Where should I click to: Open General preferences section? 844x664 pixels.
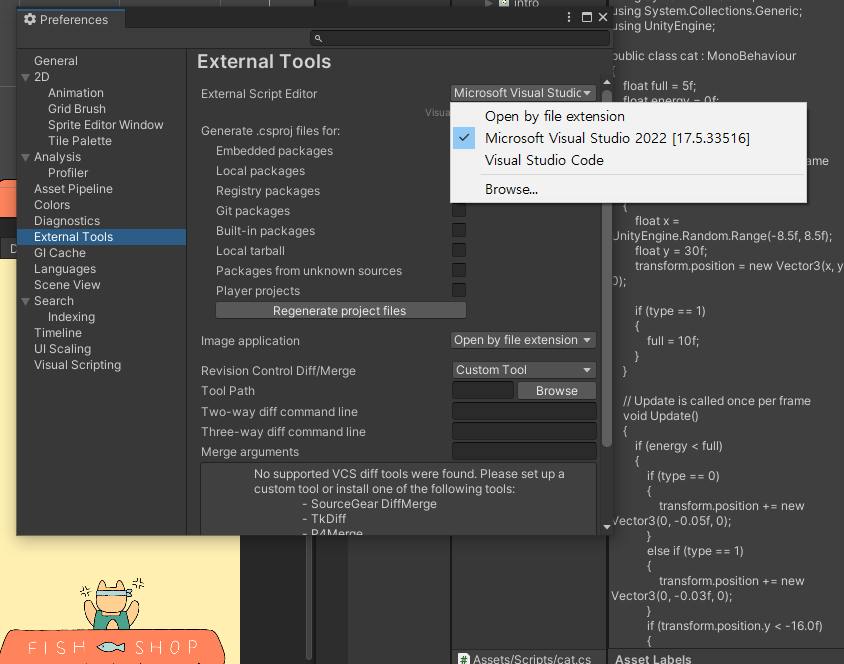click(56, 61)
